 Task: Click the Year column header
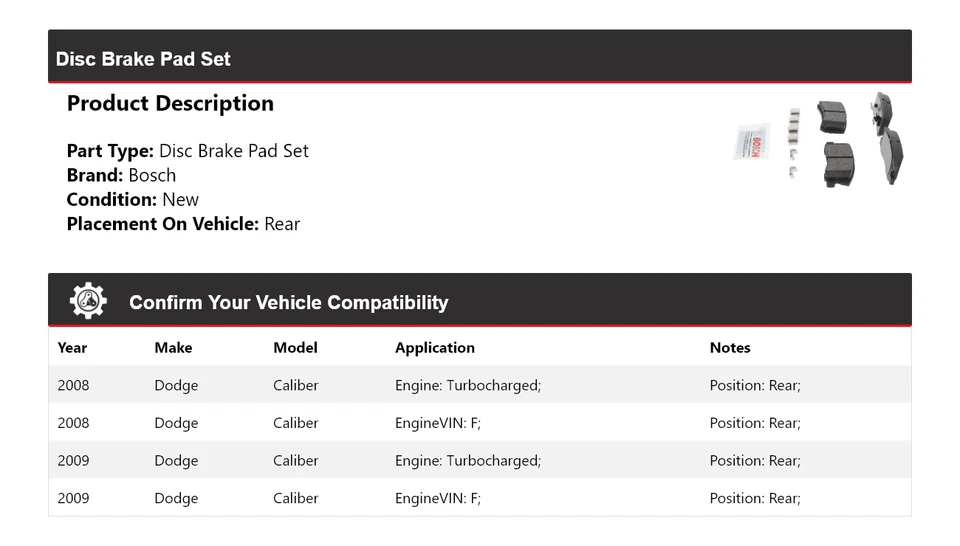coord(72,348)
